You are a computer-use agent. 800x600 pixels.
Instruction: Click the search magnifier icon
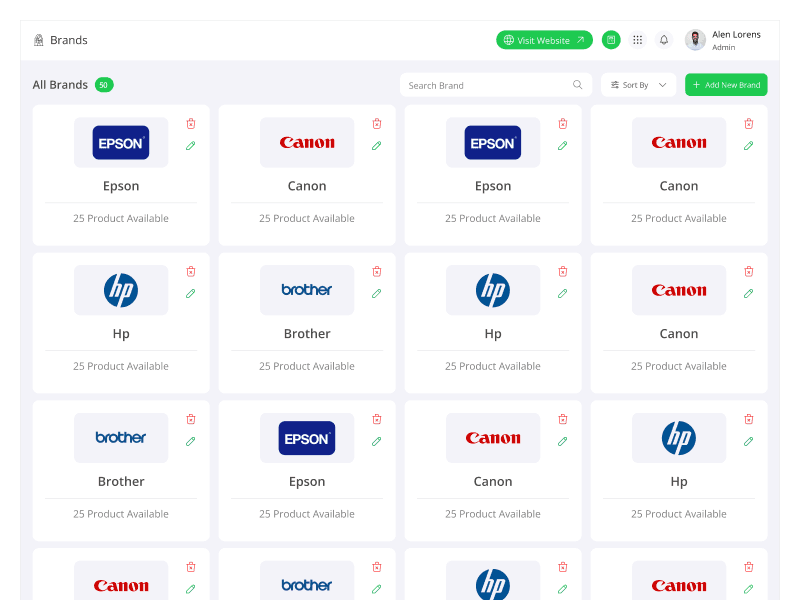click(578, 85)
